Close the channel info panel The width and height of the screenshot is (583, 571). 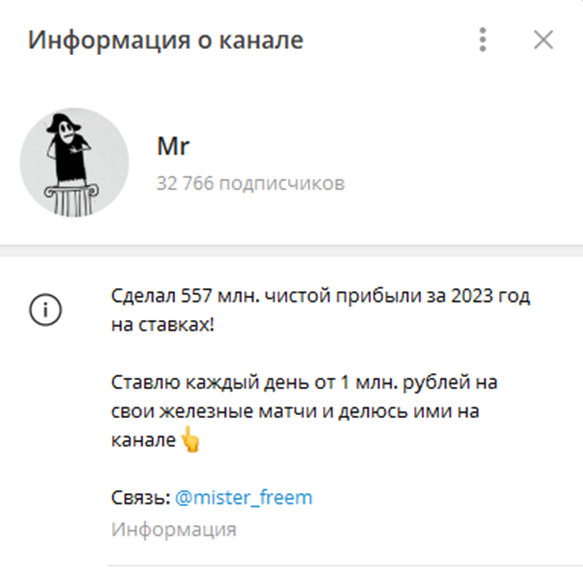pyautogui.click(x=543, y=39)
